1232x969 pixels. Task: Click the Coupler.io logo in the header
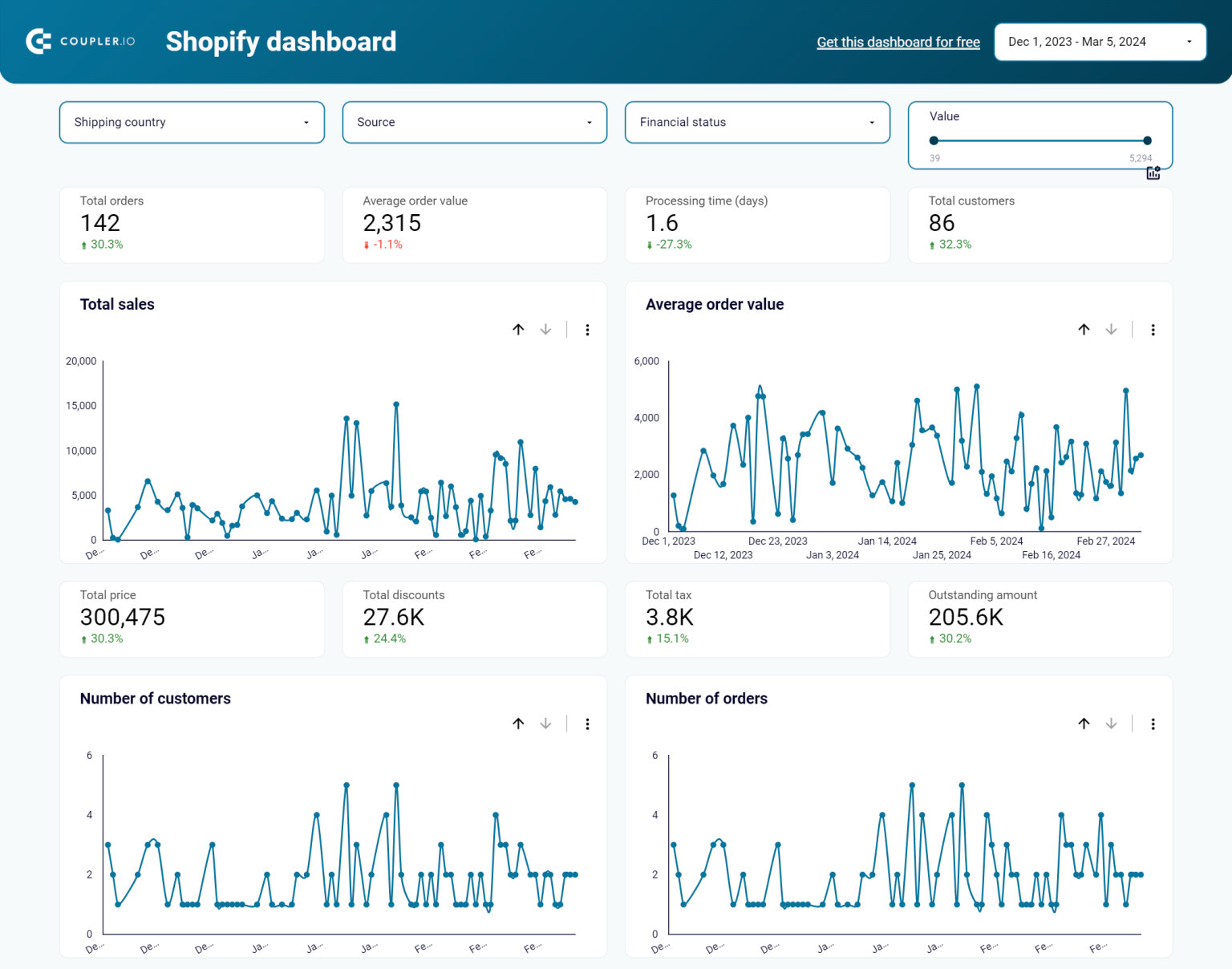coord(79,41)
